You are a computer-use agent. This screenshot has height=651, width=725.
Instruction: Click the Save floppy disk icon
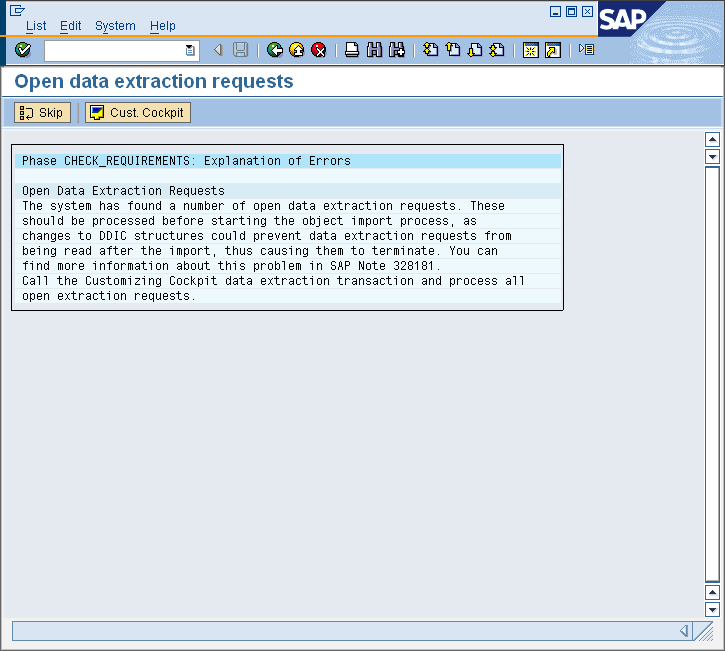(240, 49)
